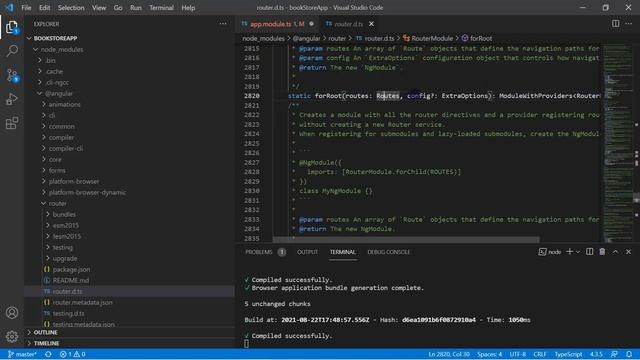Open Explorer views and more actions ellipsis
This screenshot has width=640, height=360.
coord(223,24)
